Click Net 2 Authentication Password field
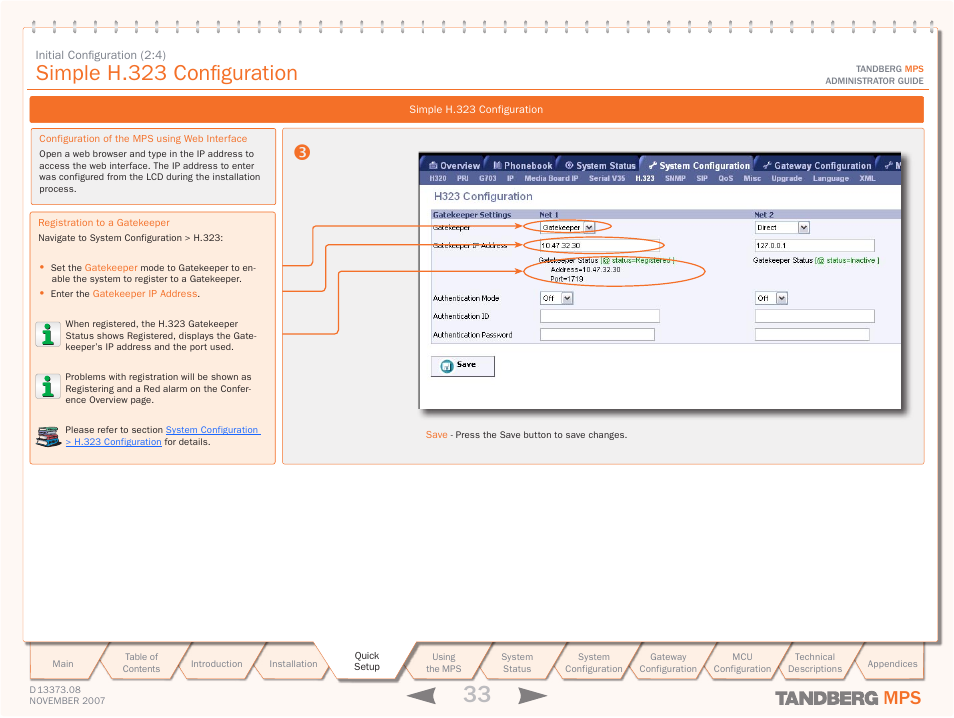 812,334
